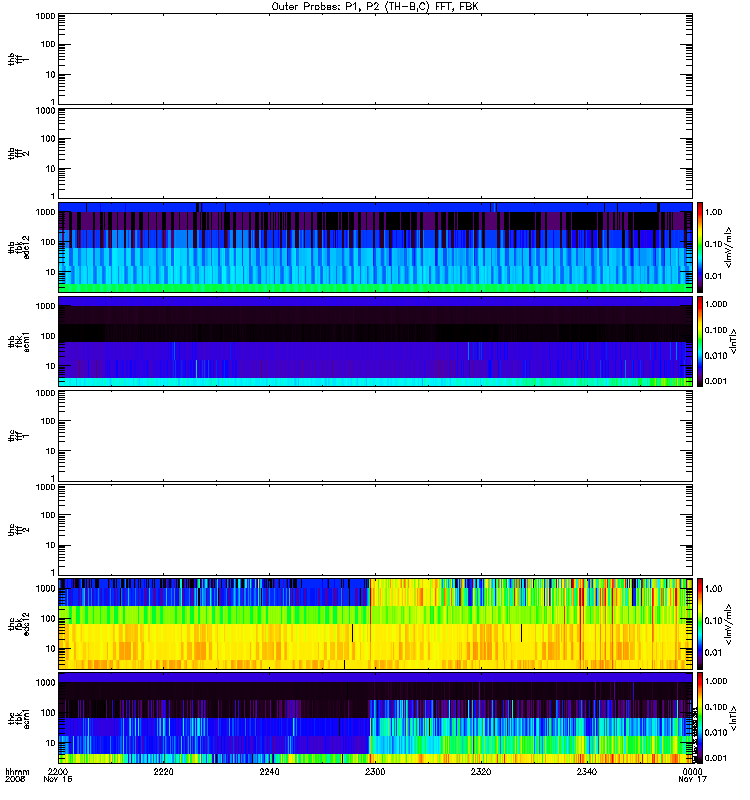
Task: Click '<|nT|>' units beside thb scm1 color bar
Action: pos(734,342)
